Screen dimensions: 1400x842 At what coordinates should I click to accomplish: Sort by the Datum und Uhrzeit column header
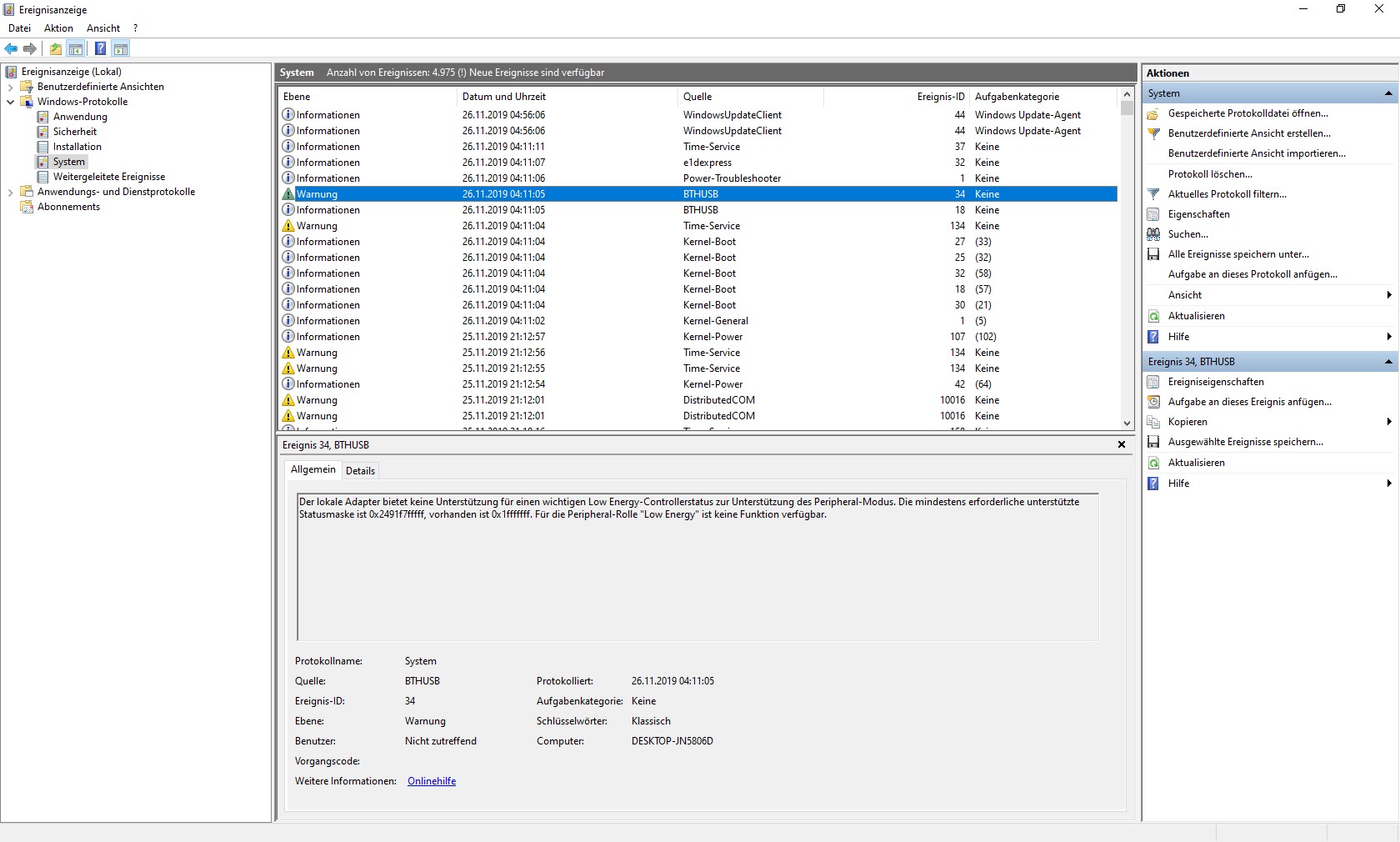[567, 97]
